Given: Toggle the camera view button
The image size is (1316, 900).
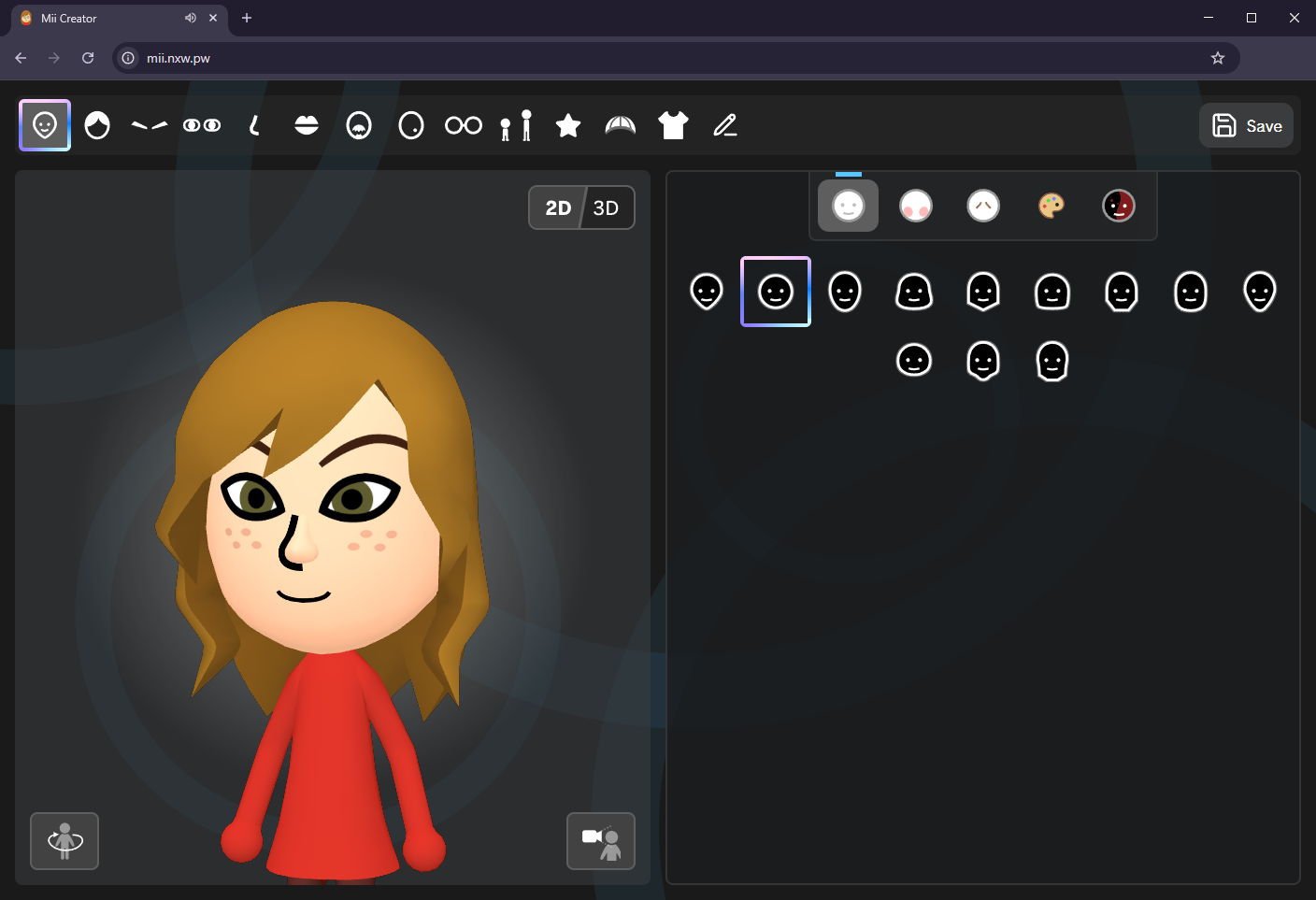Looking at the screenshot, I should coord(601,841).
